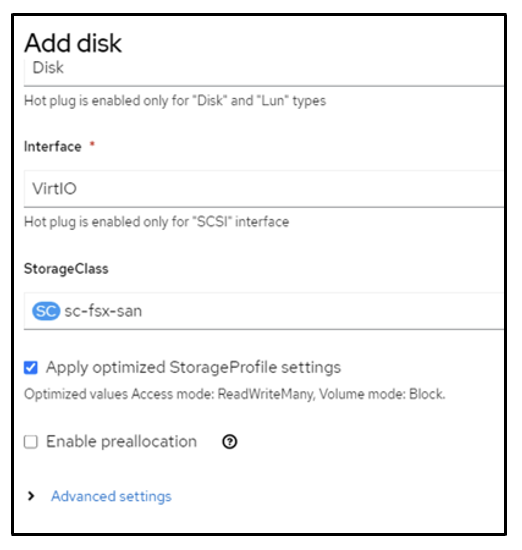This screenshot has height=550, width=522.
Task: Click the Optimized values access mode description
Action: coord(234,394)
